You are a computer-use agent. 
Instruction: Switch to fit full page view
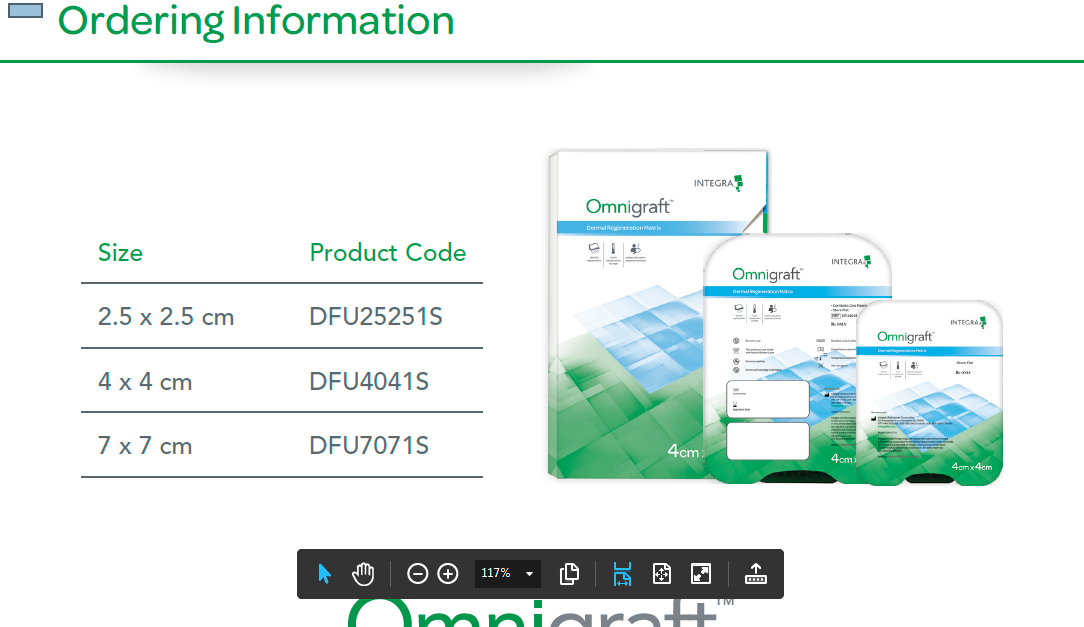[661, 574]
